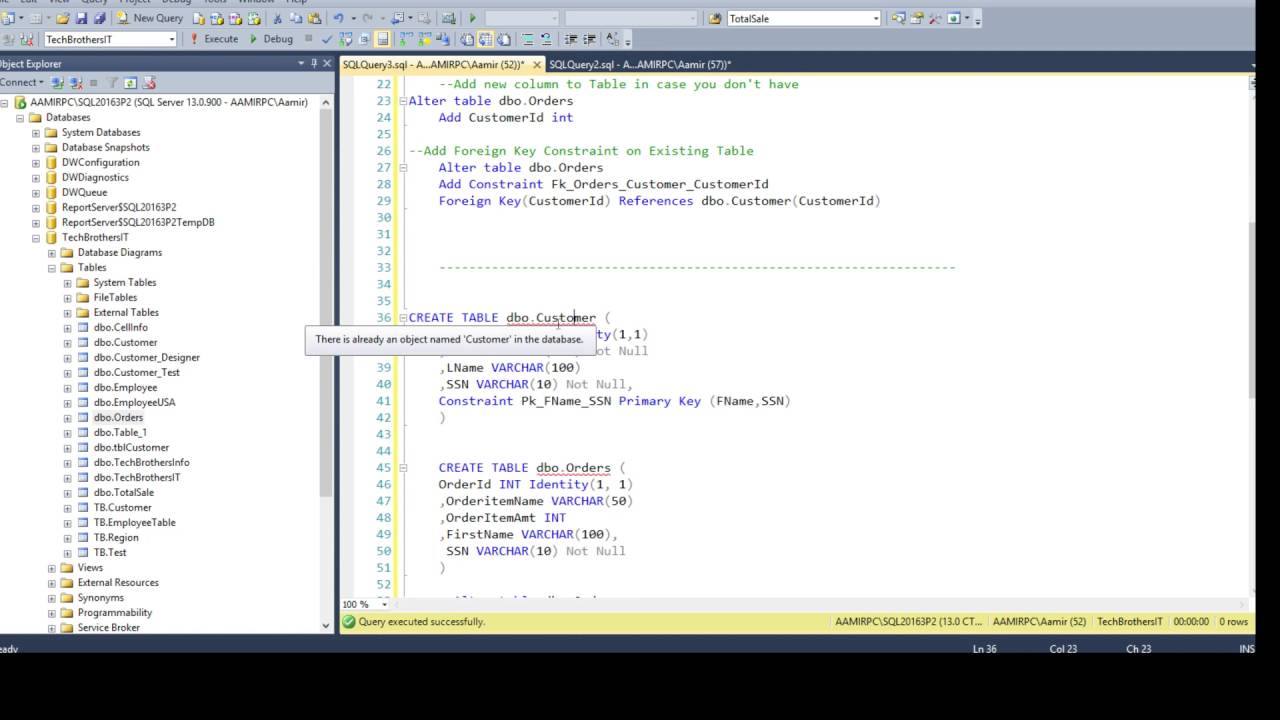Screen dimensions: 1280x720
Task: Click the Save All icon
Action: pos(100,18)
